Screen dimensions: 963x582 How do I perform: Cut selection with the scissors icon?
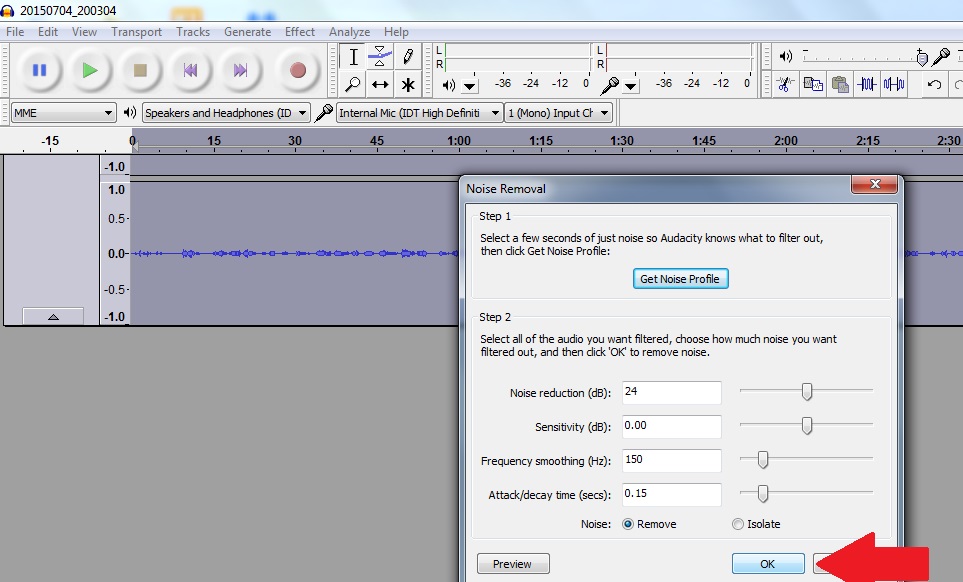pyautogui.click(x=784, y=84)
